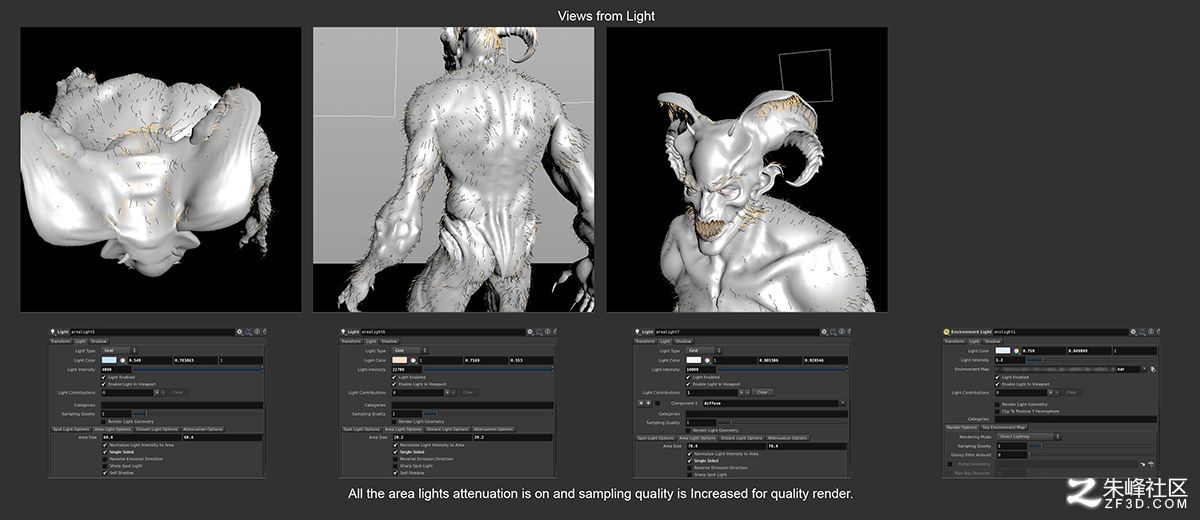Click the Categories field in arealight6
This screenshot has width=1200, height=520.
click(x=472, y=405)
